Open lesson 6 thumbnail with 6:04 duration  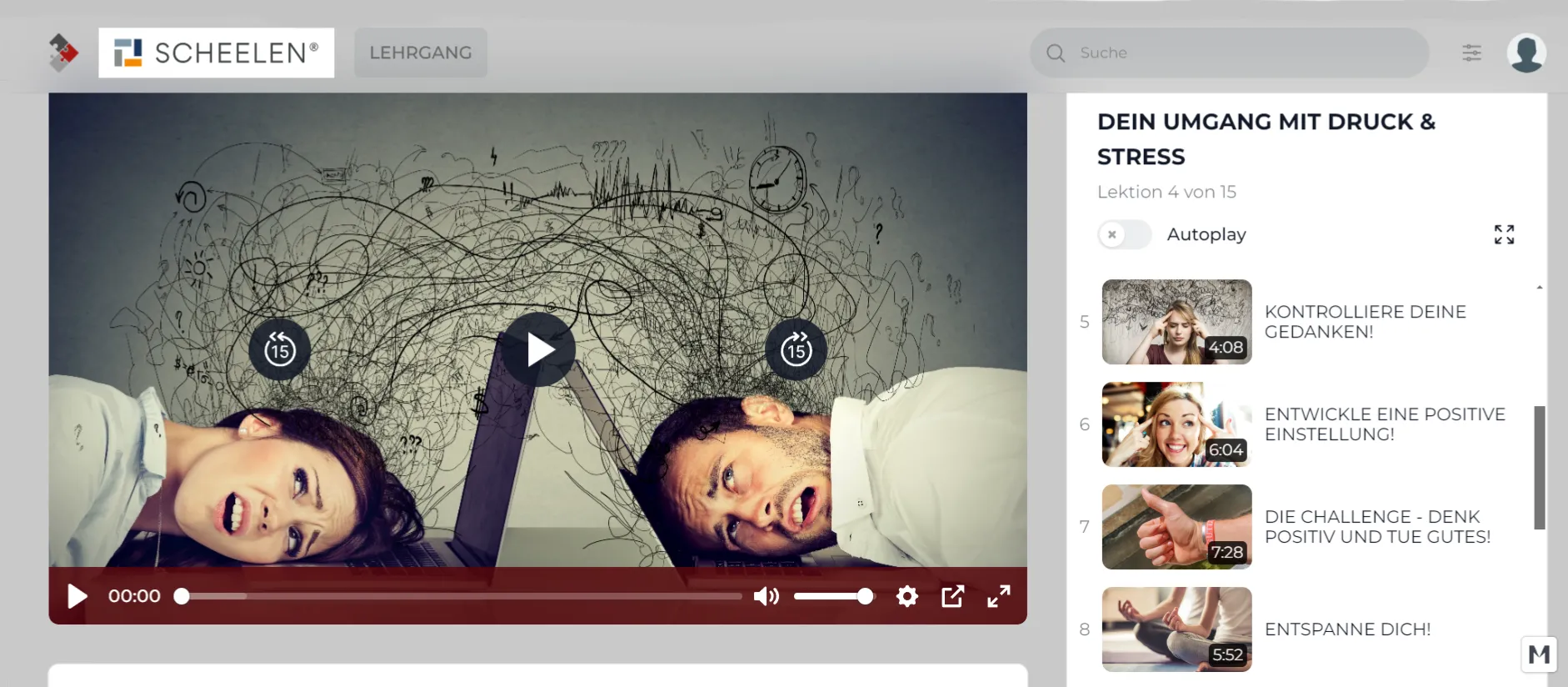pos(1176,424)
